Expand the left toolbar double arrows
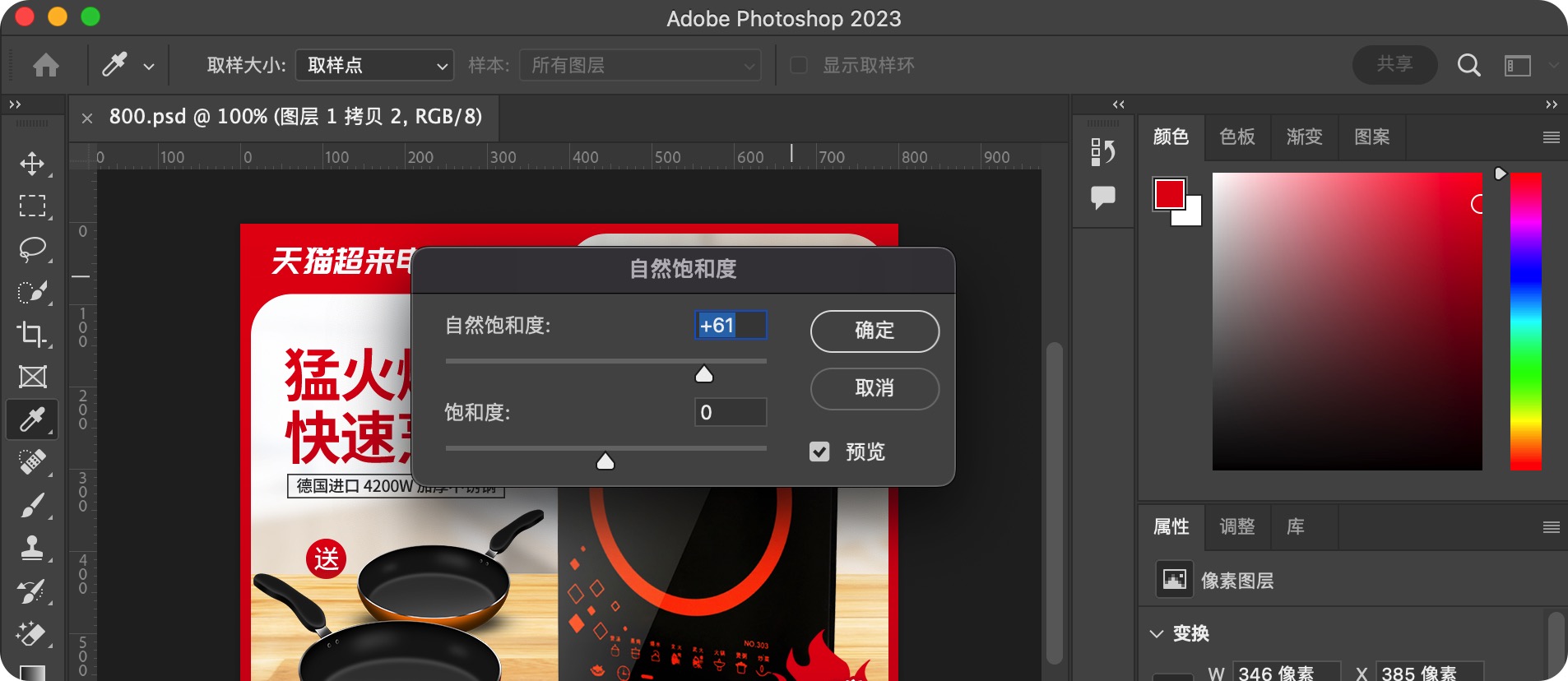This screenshot has height=681, width=1568. click(x=15, y=104)
